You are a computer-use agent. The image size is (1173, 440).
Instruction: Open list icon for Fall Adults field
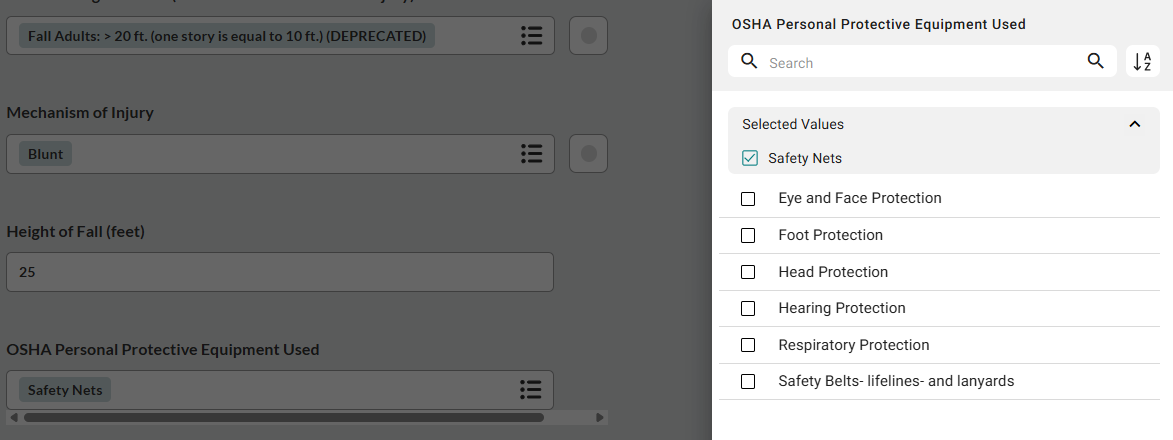click(532, 36)
